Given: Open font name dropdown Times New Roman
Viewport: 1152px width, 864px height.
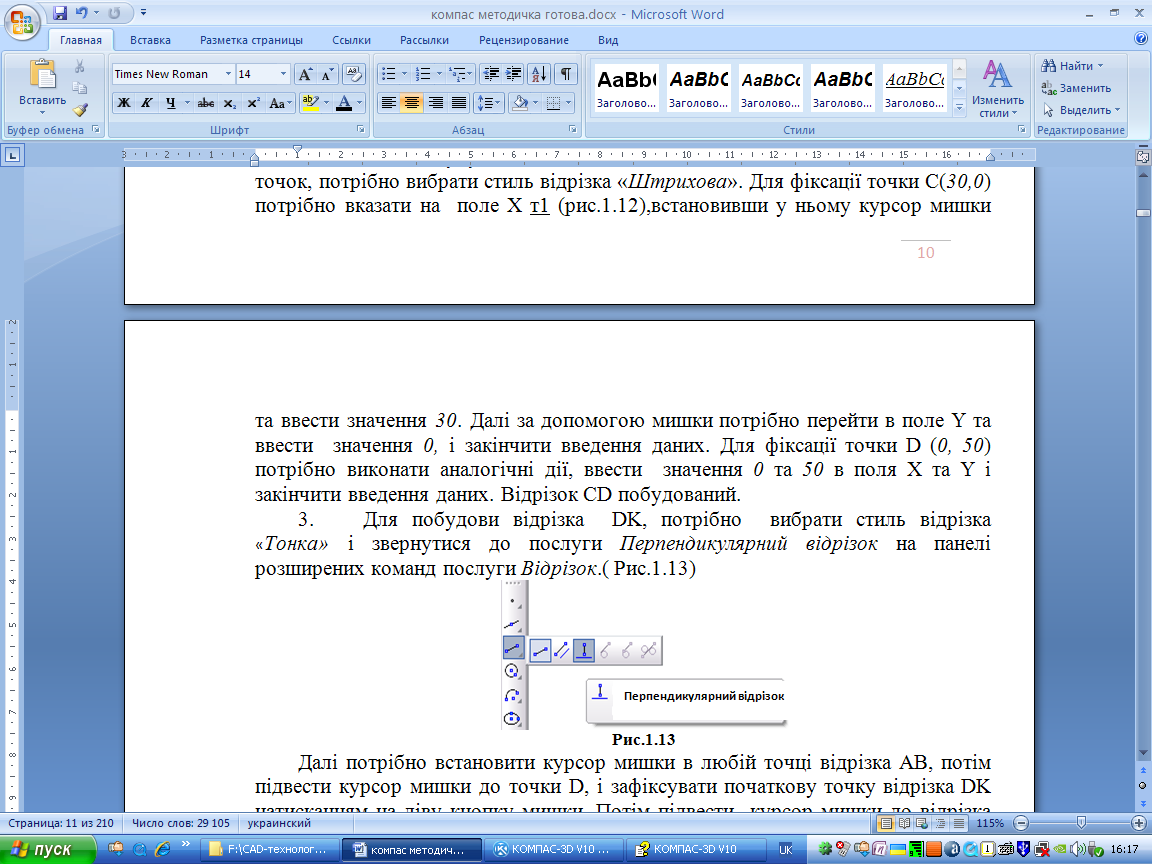Looking at the screenshot, I should click(x=228, y=74).
